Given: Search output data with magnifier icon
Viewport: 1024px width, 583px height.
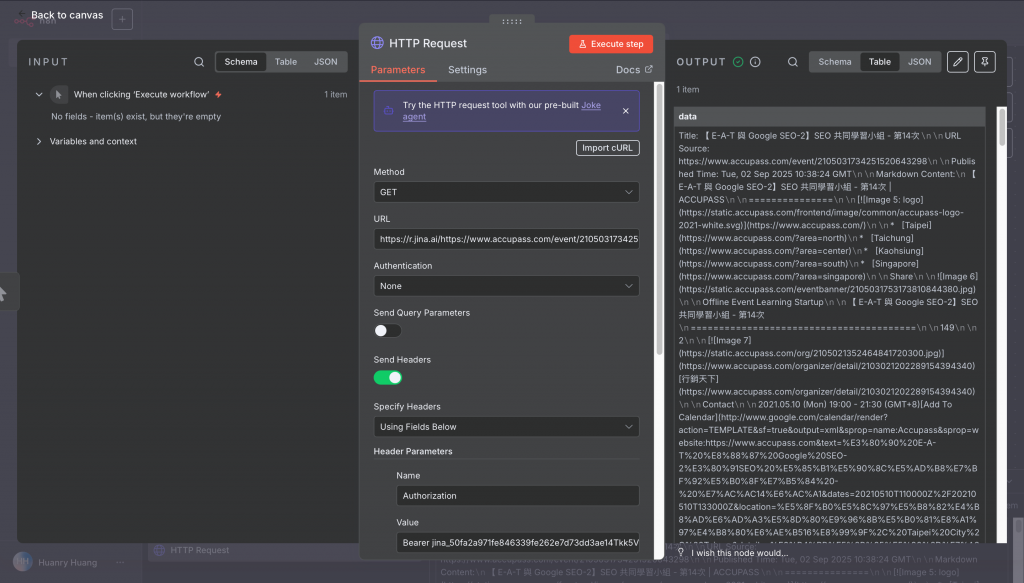Looking at the screenshot, I should point(792,62).
